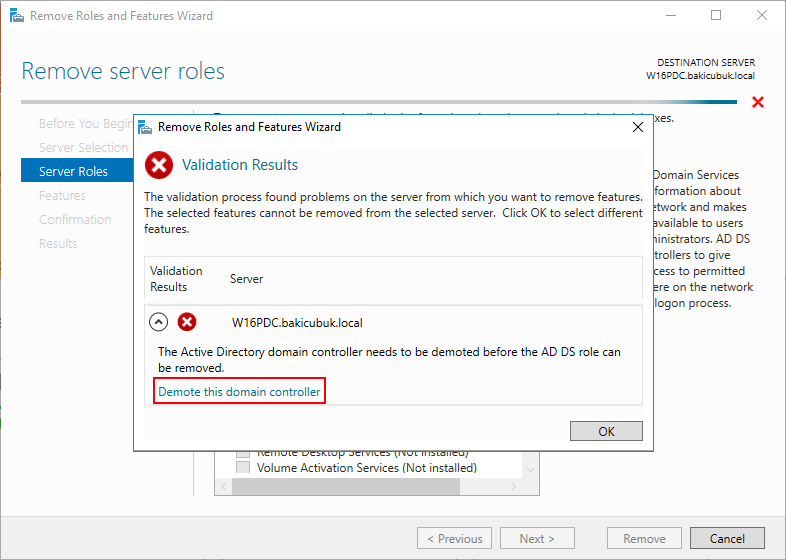Confirm the validation dialog with OK
This screenshot has height=560, width=786.
pos(606,431)
